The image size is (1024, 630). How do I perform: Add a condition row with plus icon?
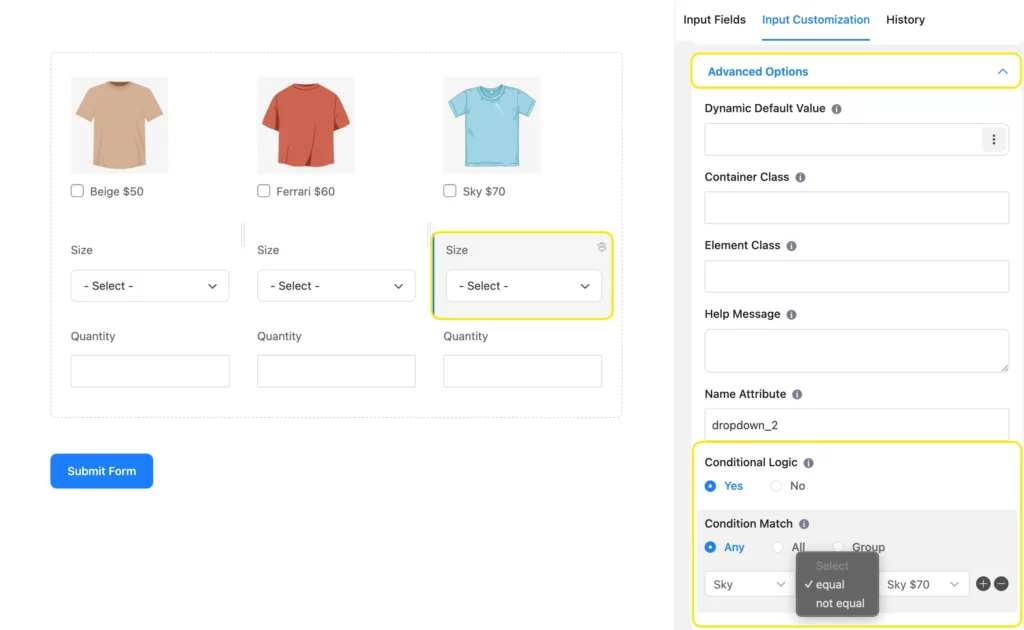coord(983,584)
